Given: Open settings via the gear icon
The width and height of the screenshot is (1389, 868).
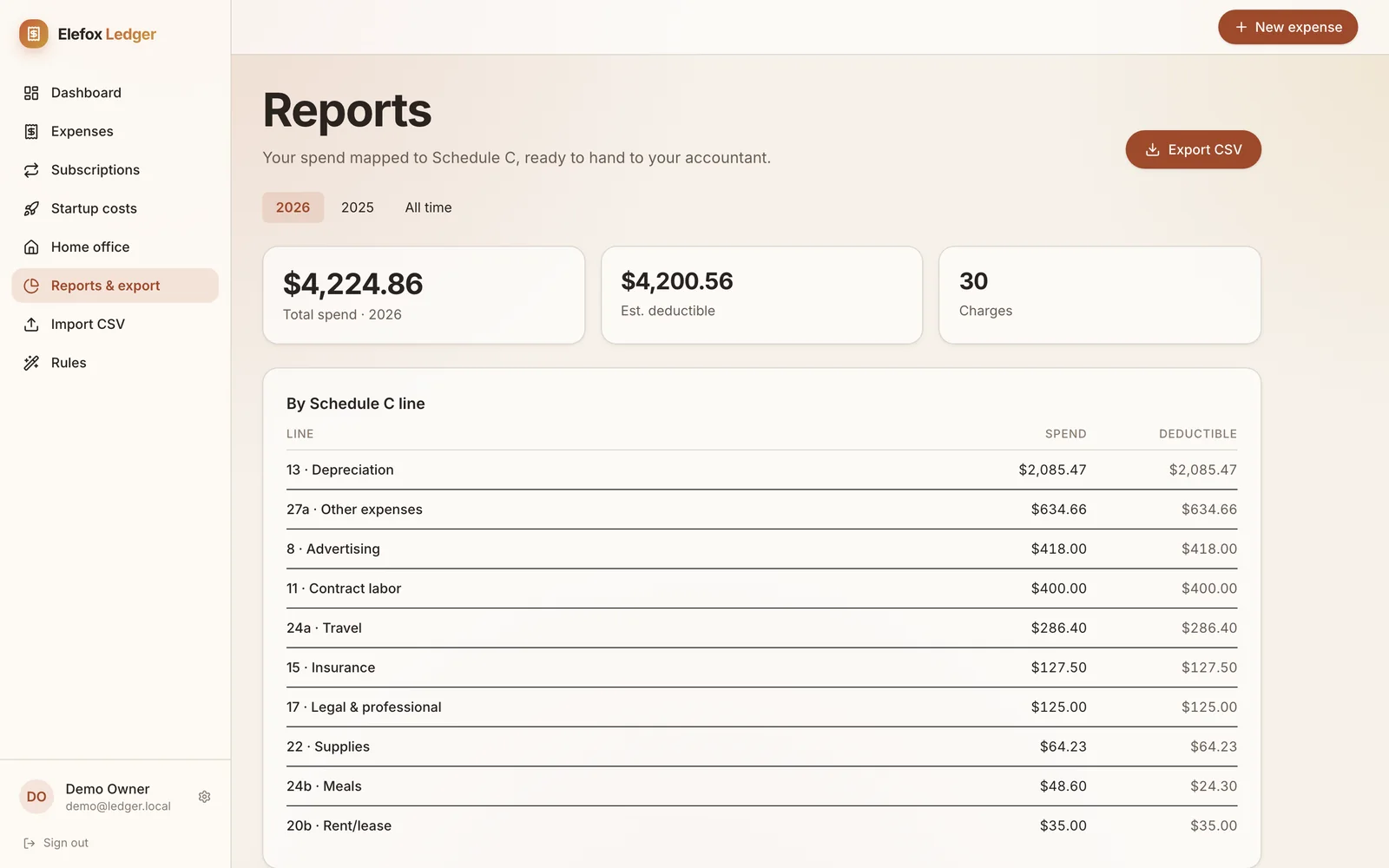Looking at the screenshot, I should pyautogui.click(x=205, y=797).
